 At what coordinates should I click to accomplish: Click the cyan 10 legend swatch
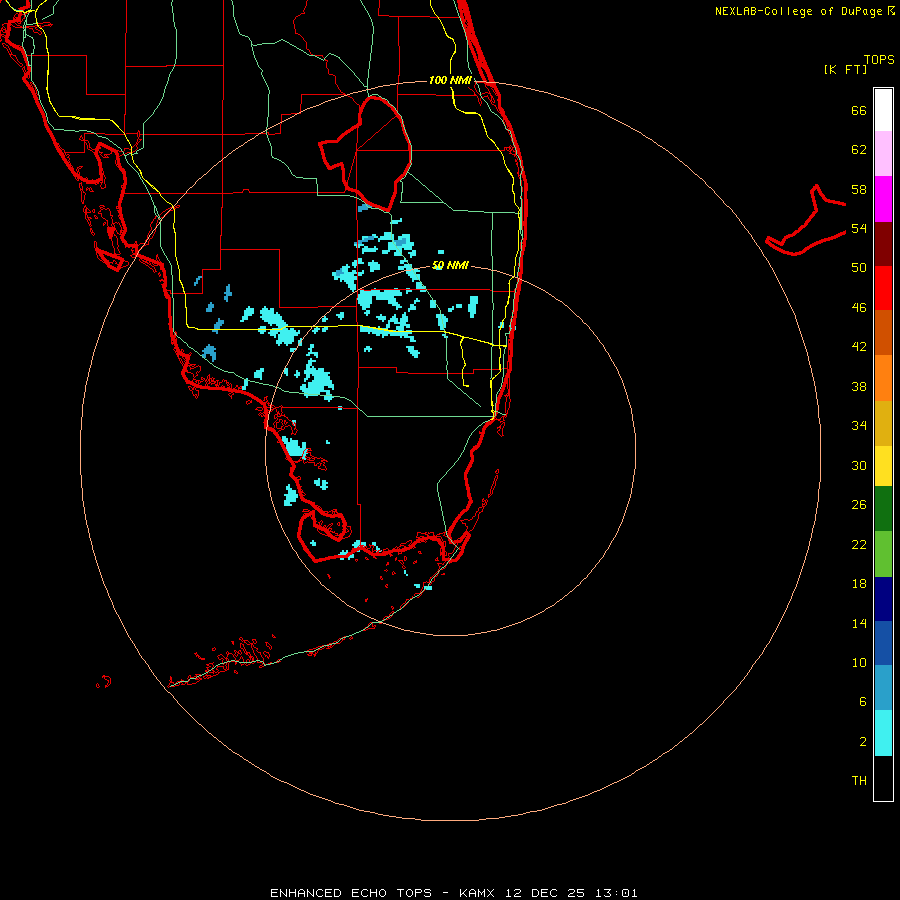(883, 733)
